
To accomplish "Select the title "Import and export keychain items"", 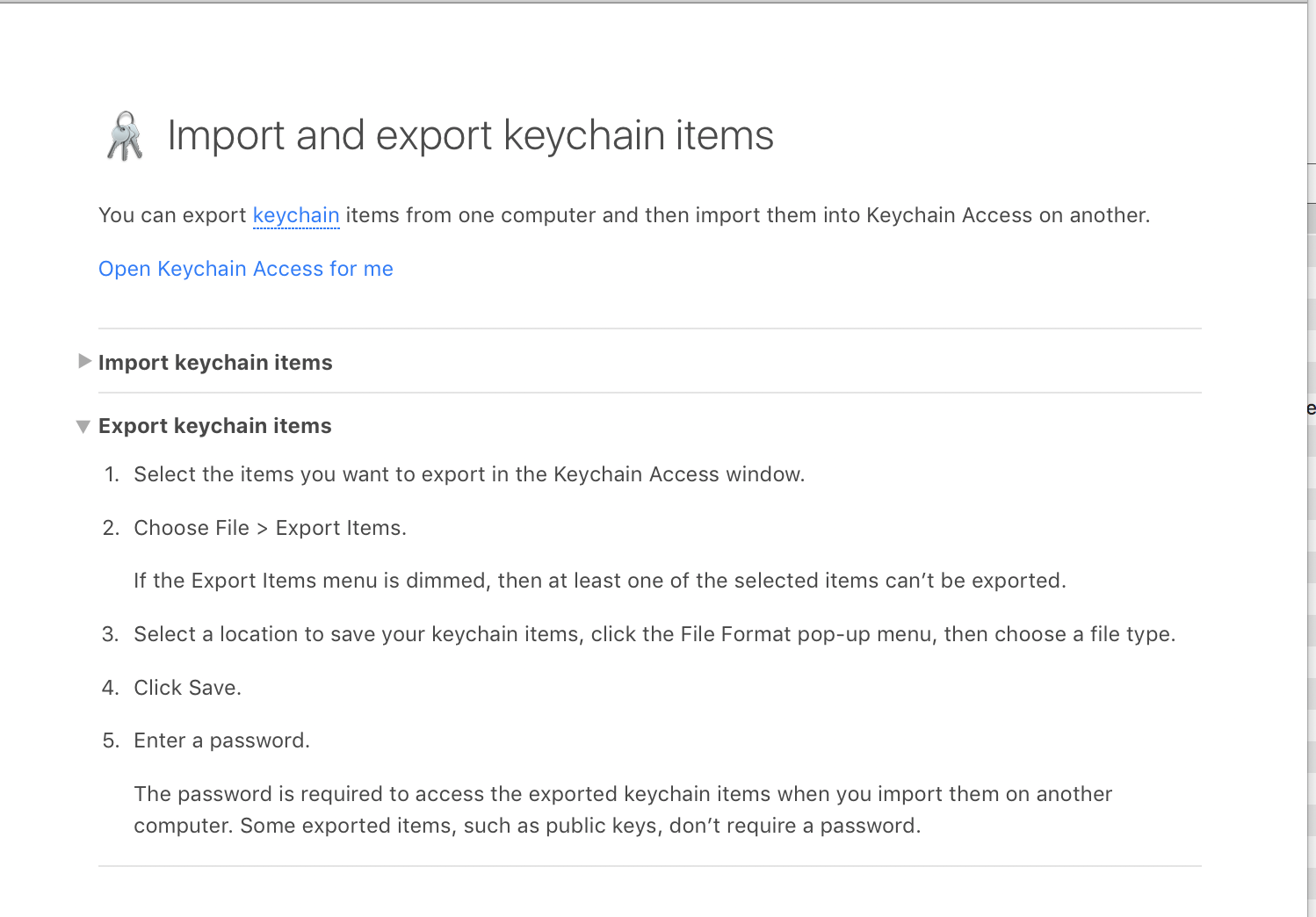I will [471, 135].
